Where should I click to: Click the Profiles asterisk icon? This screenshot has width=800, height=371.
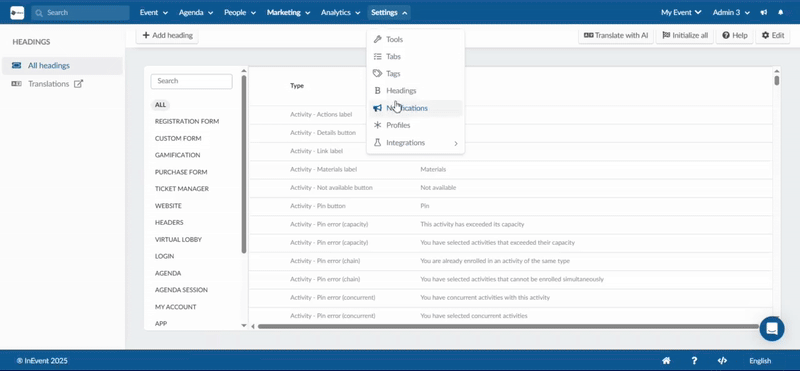[378, 125]
